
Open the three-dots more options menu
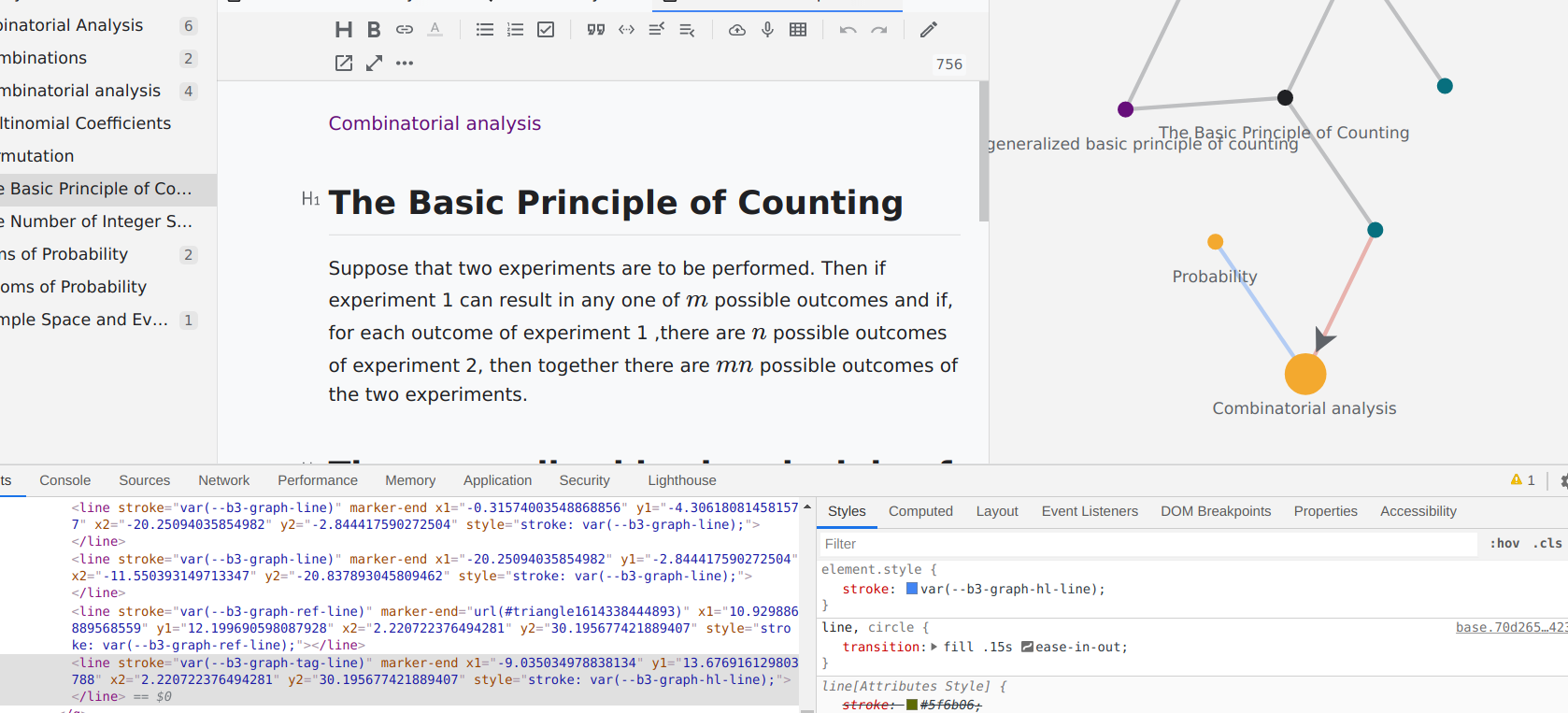click(405, 64)
